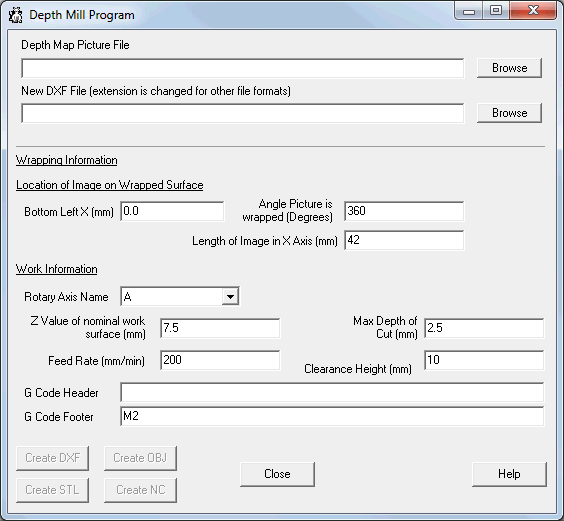
Task: Open Help for the Depth Mill Program
Action: pos(509,474)
